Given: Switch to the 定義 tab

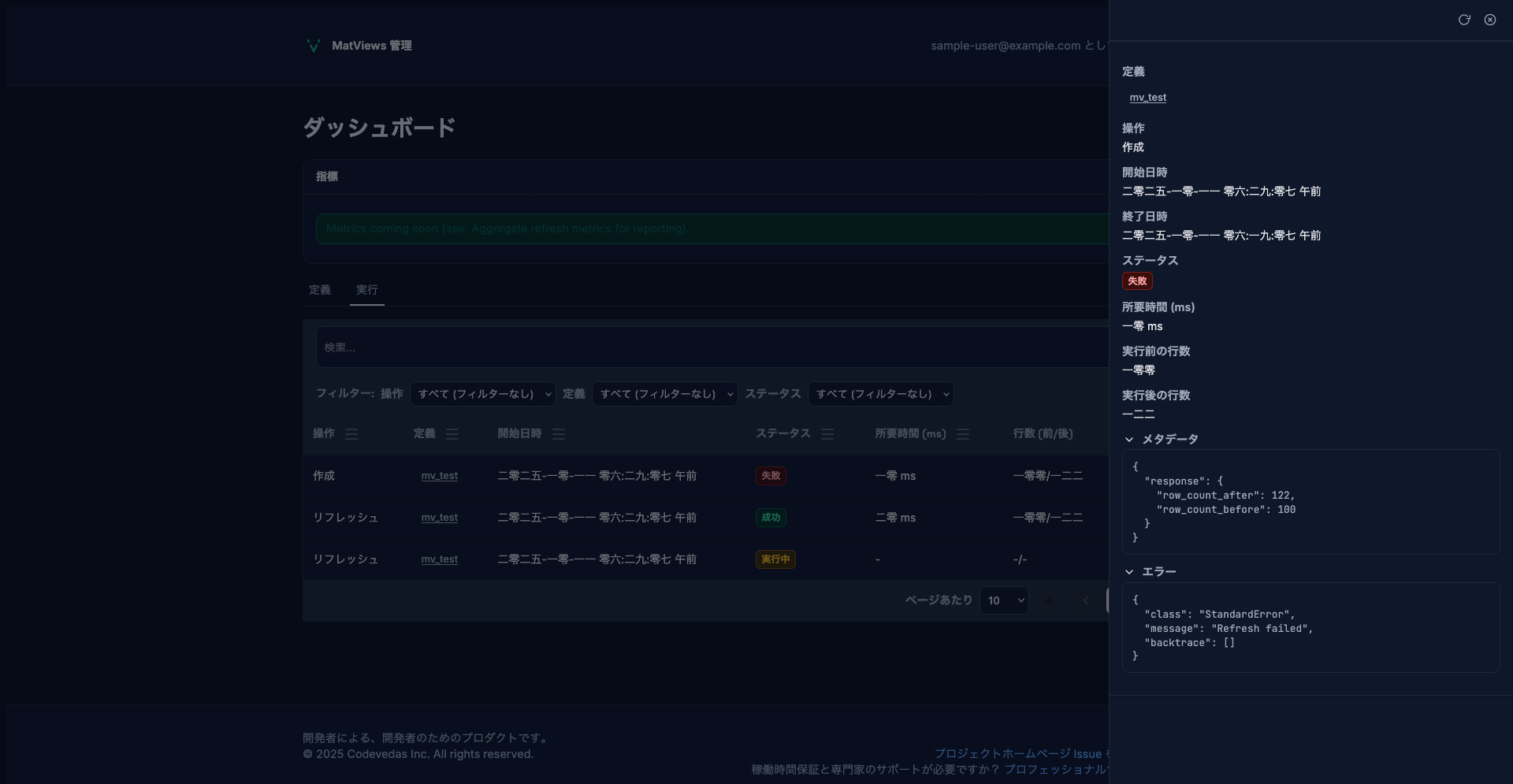Looking at the screenshot, I should (x=320, y=290).
